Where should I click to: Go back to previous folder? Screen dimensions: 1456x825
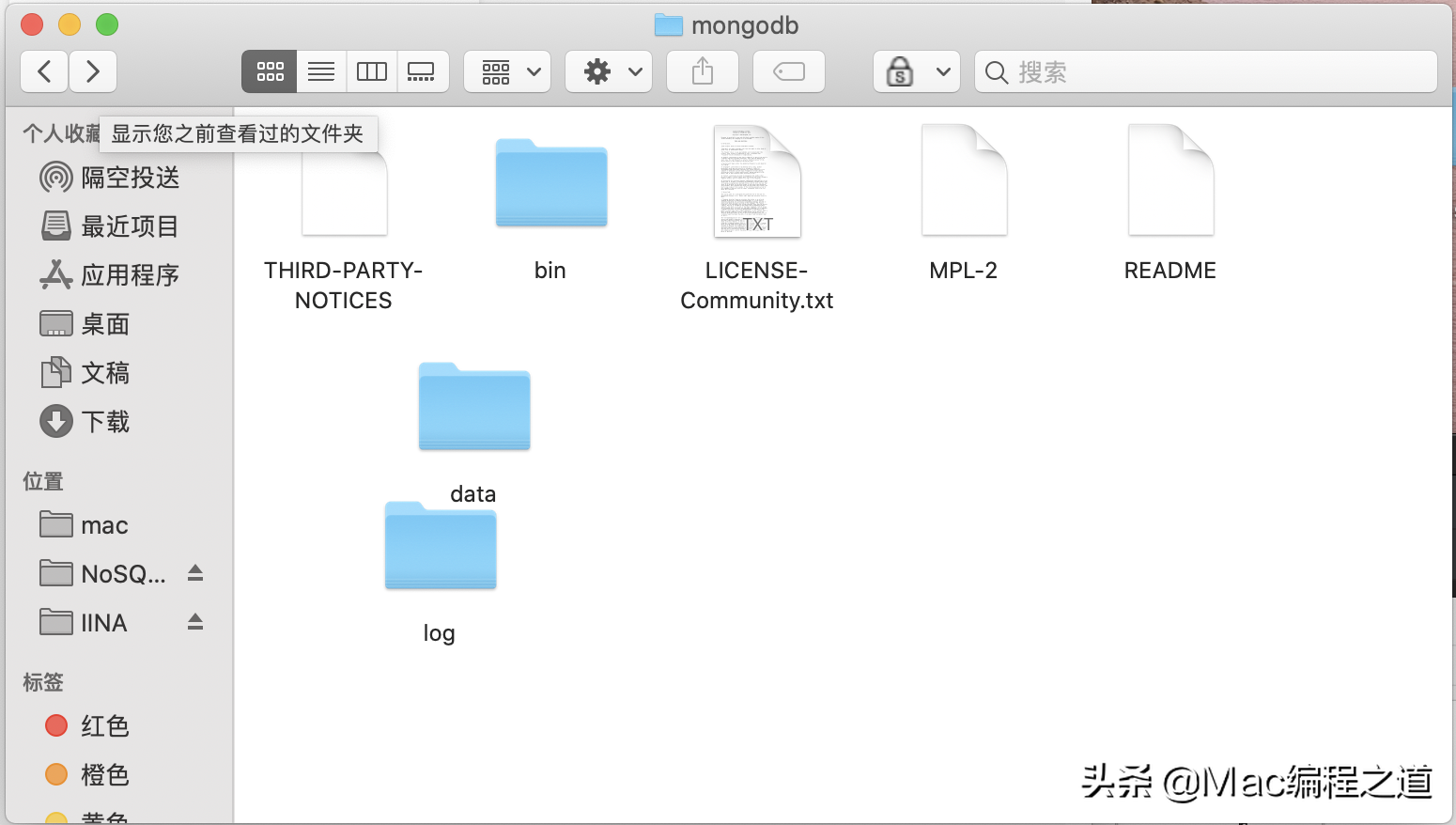click(44, 71)
